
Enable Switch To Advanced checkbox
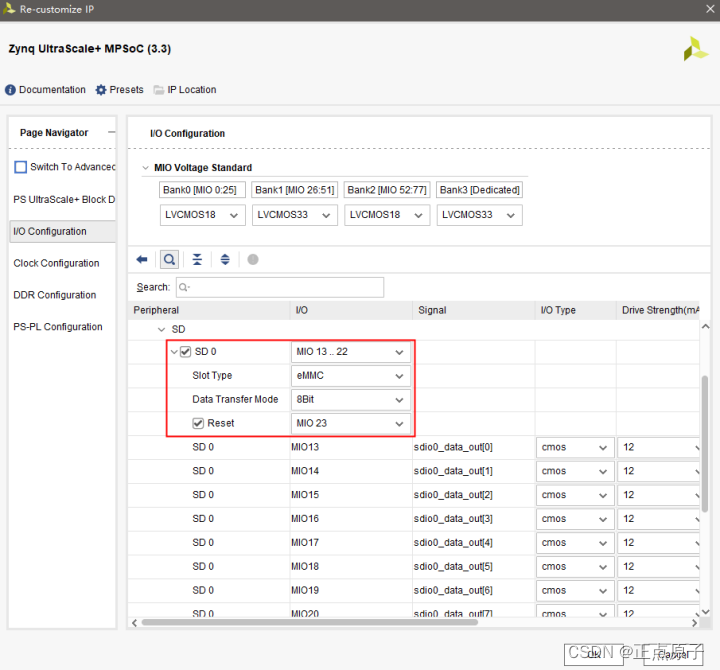point(21,167)
